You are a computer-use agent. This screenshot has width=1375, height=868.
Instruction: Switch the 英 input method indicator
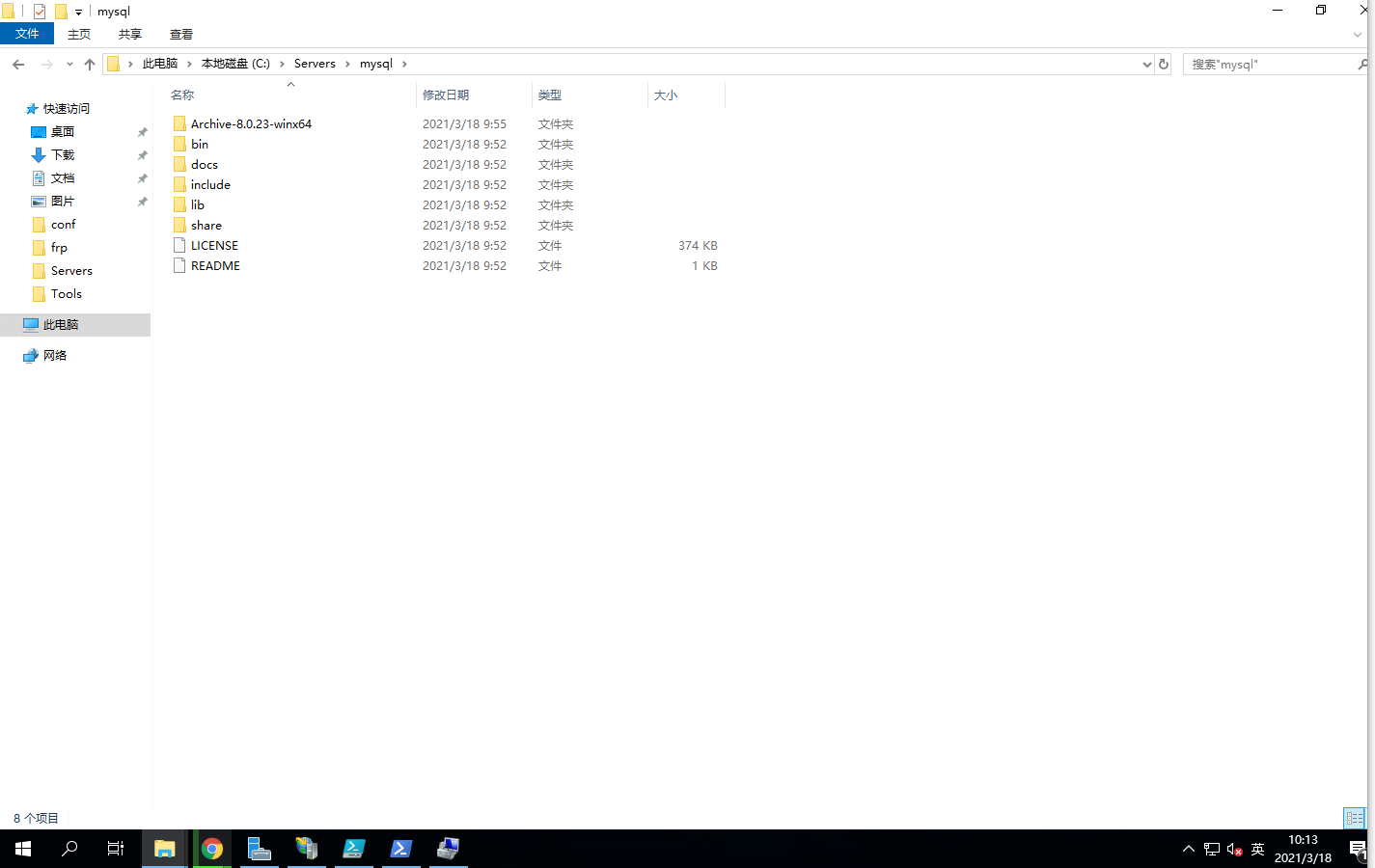[x=1256, y=850]
